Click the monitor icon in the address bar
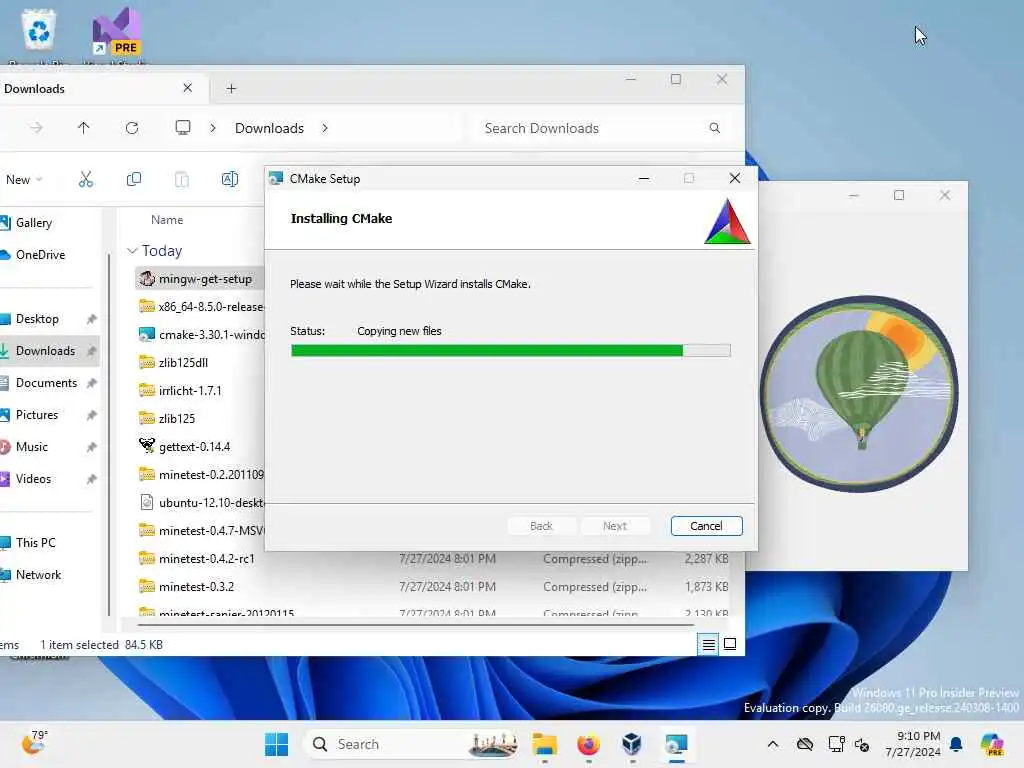Viewport: 1024px width, 768px height. point(183,127)
